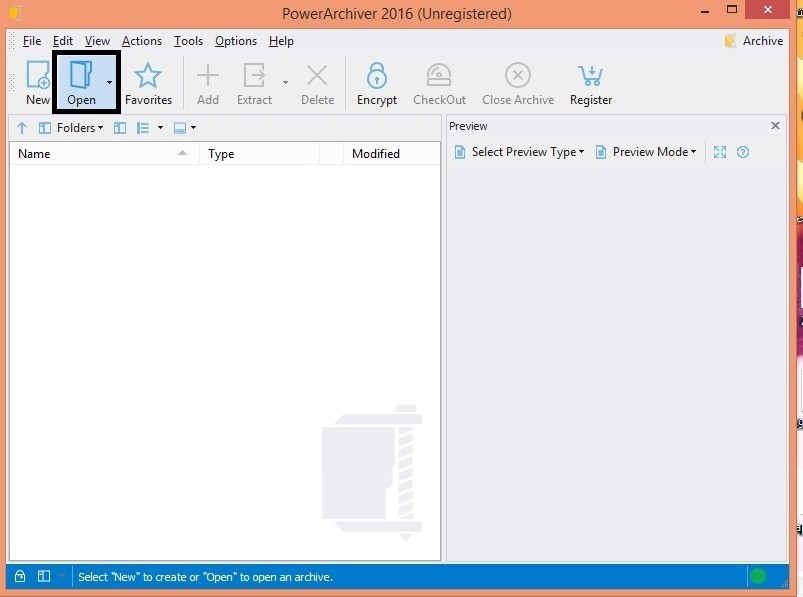Expand the Extract dropdown arrow
The height and width of the screenshot is (597, 803).
285,82
